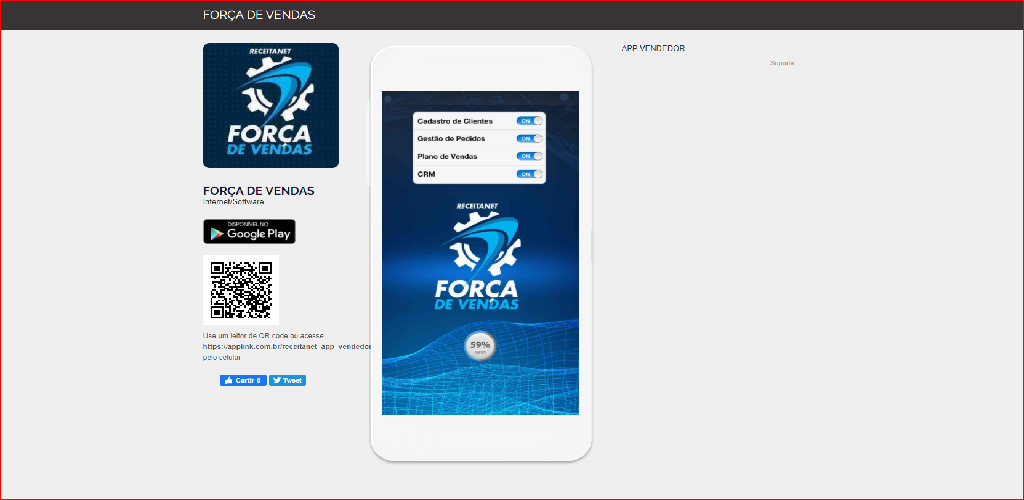Click the APP VENDEDOR heading text

tap(653, 48)
